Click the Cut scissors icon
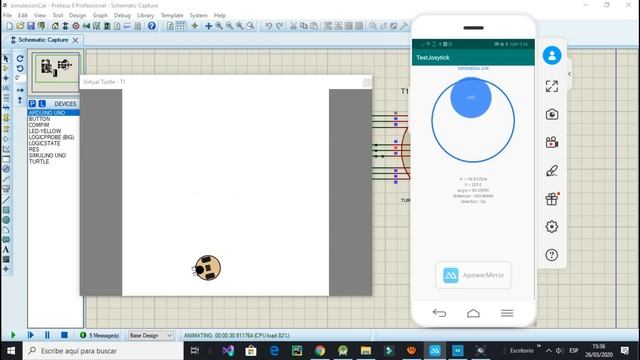This screenshot has width=640, height=360. click(x=293, y=26)
